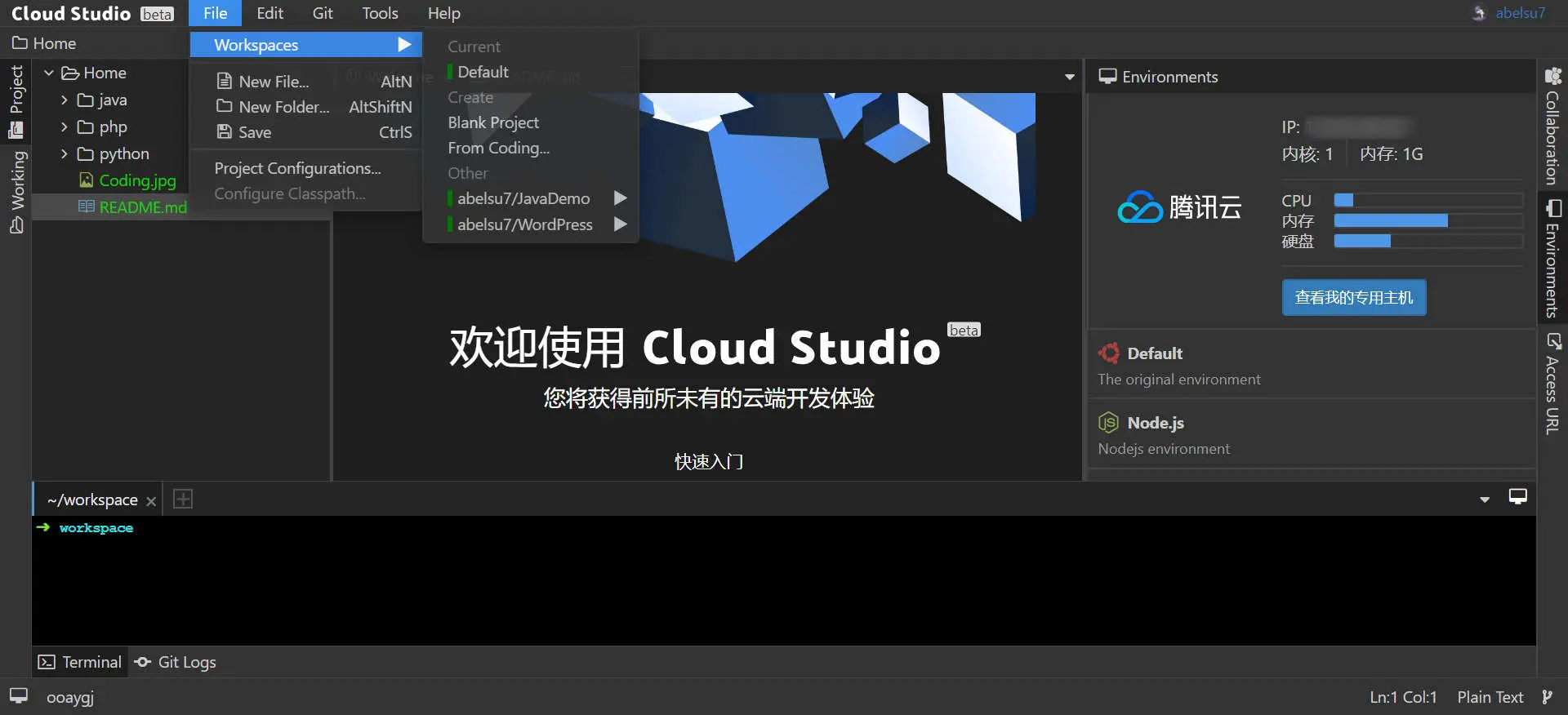Open the Environments side tab

[1552, 258]
